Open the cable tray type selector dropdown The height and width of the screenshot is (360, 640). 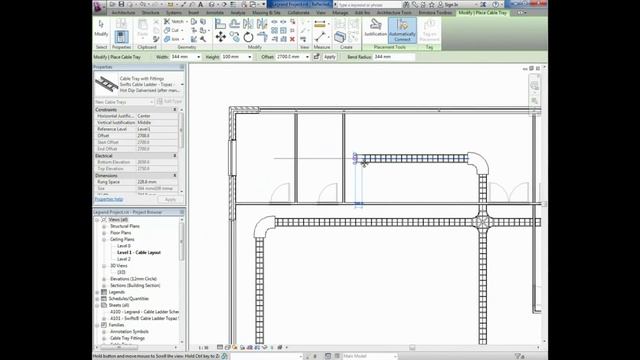coord(182,84)
